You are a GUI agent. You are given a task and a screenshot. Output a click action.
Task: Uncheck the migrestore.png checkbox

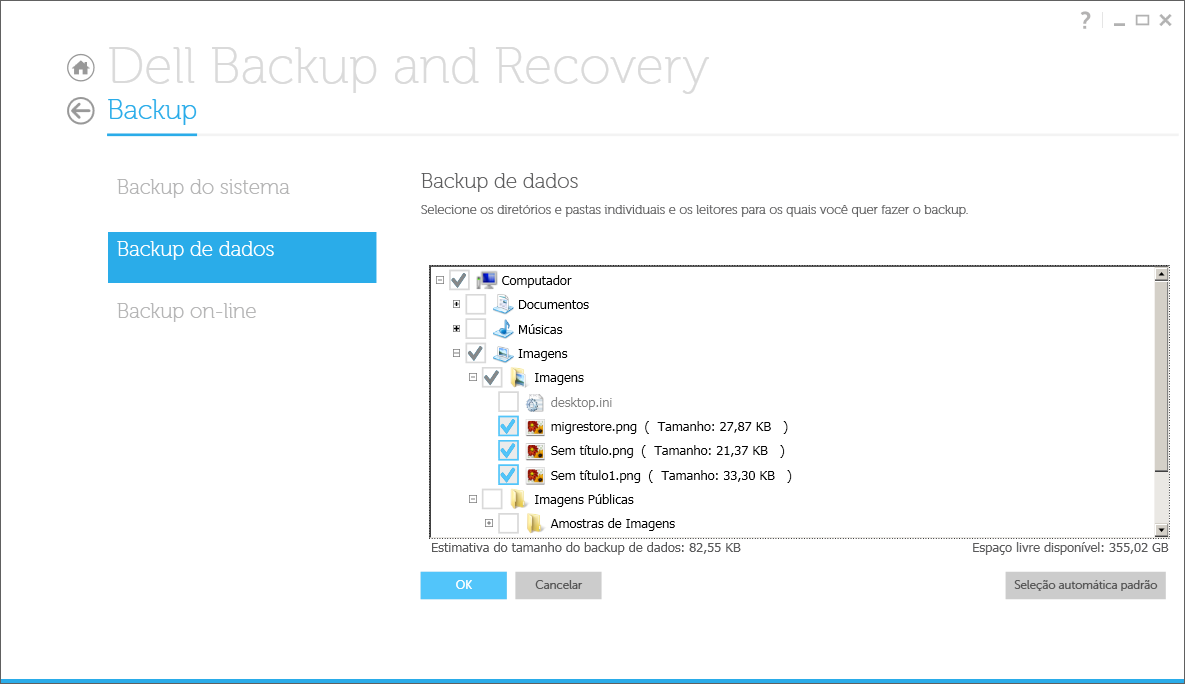pos(508,426)
